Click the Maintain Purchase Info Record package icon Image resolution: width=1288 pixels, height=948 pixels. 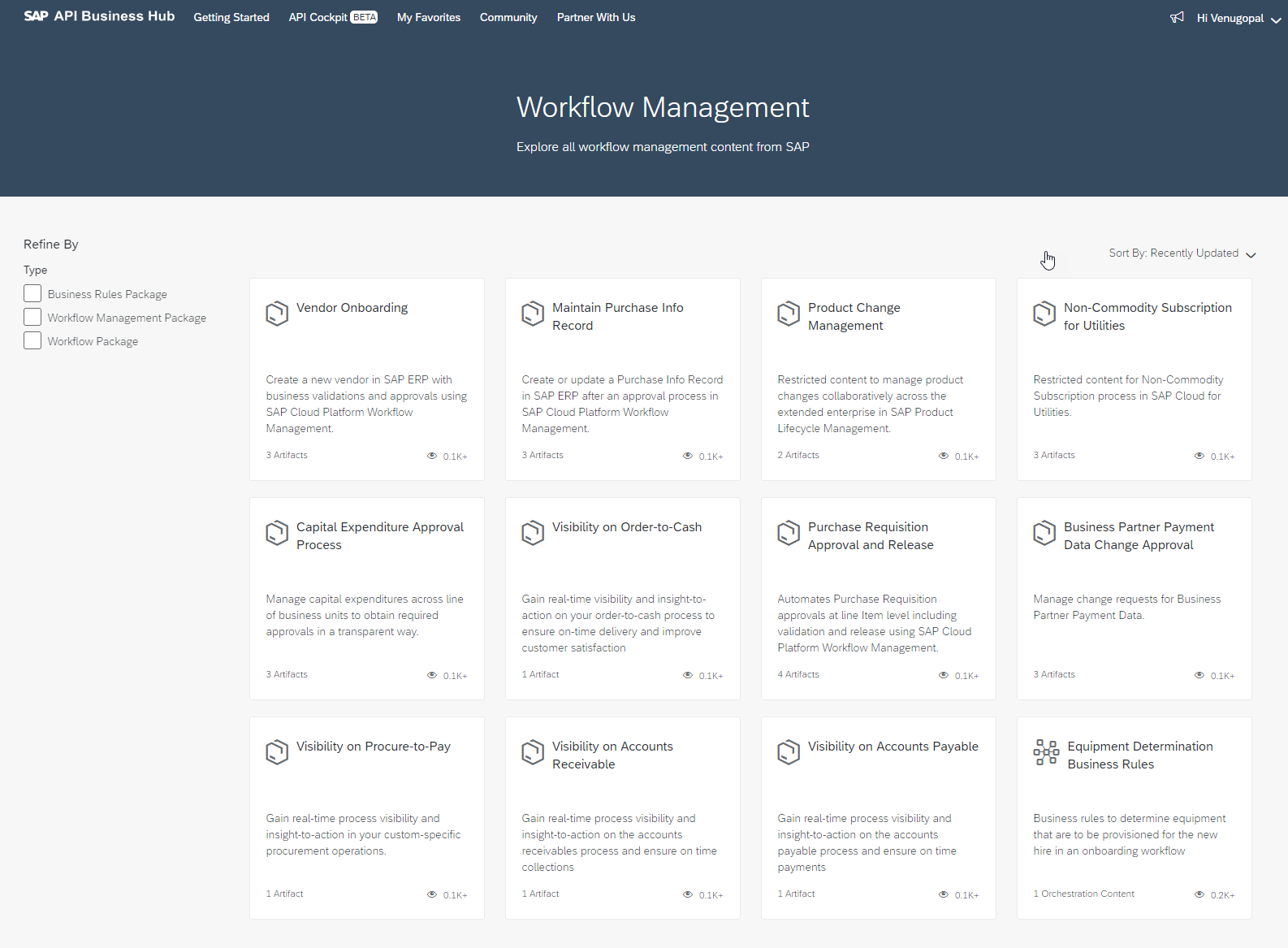coord(533,314)
